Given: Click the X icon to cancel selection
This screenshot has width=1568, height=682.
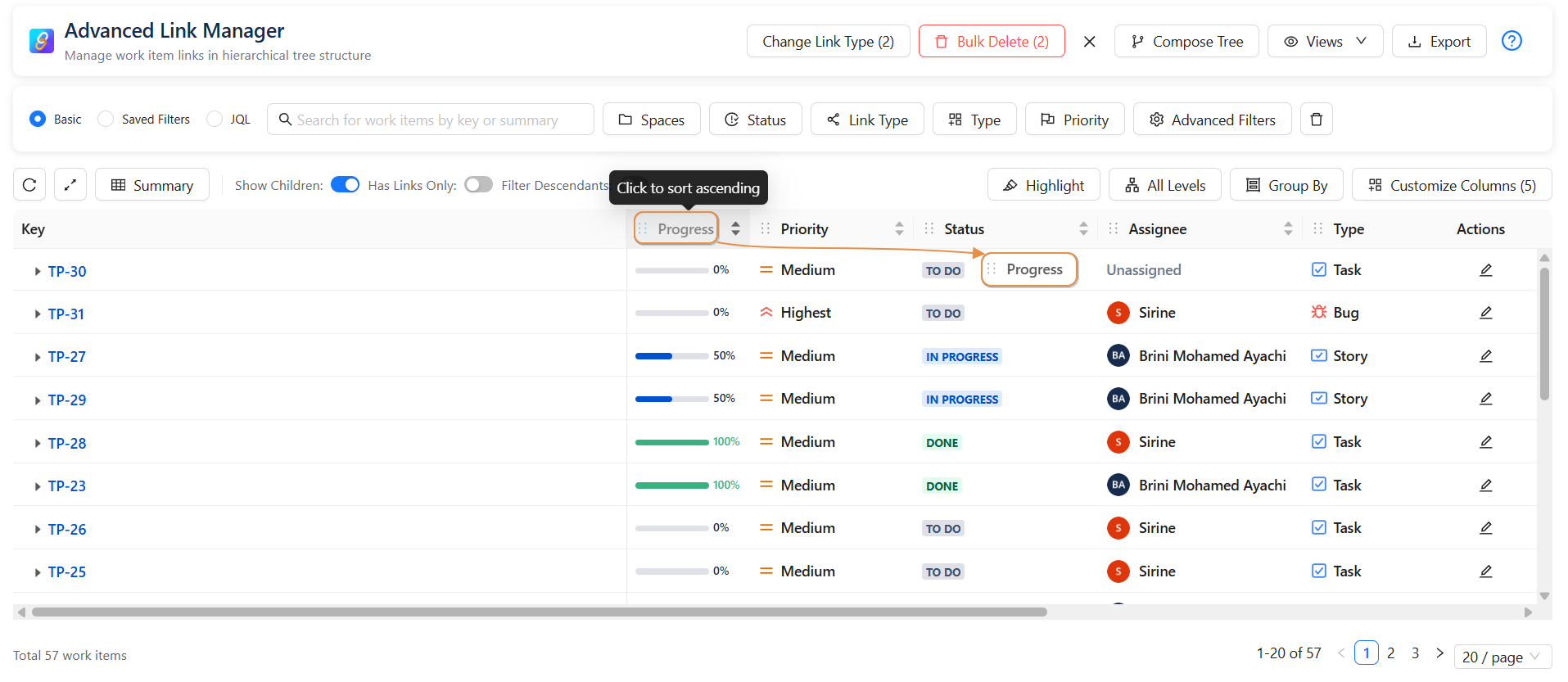Looking at the screenshot, I should pos(1089,42).
